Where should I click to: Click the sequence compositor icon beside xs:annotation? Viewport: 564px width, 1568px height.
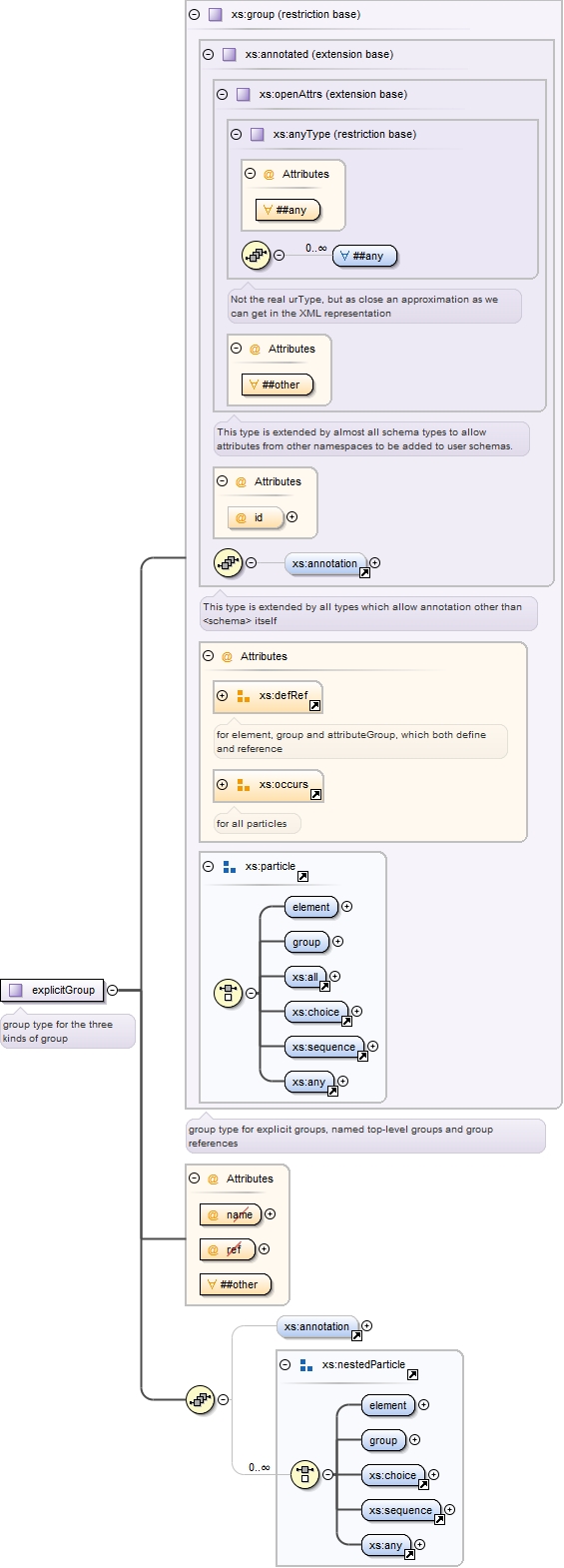[x=229, y=562]
